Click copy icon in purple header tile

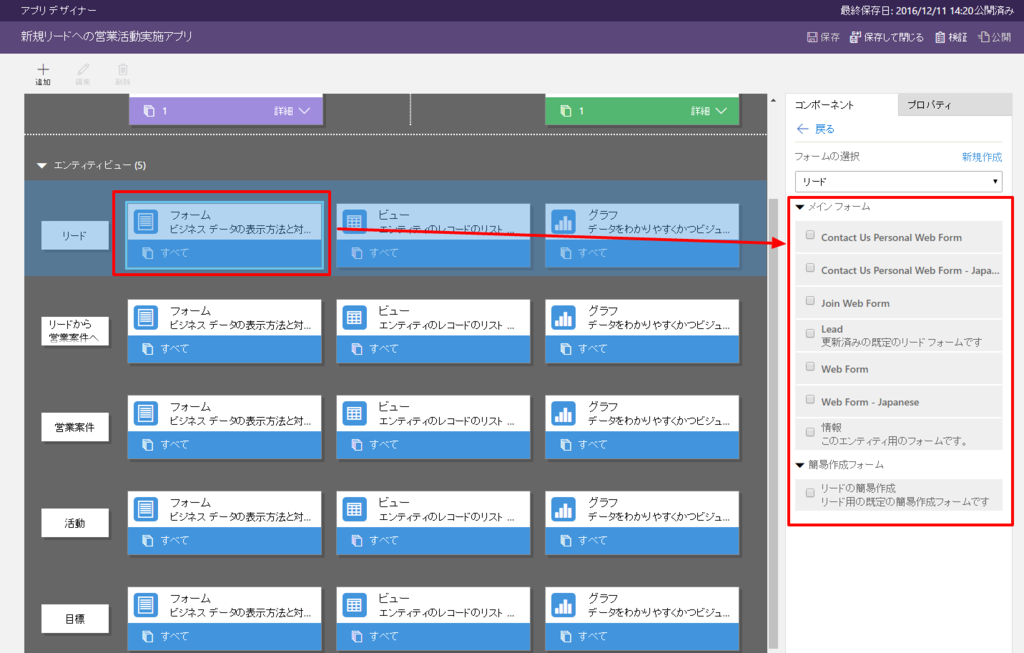point(149,111)
